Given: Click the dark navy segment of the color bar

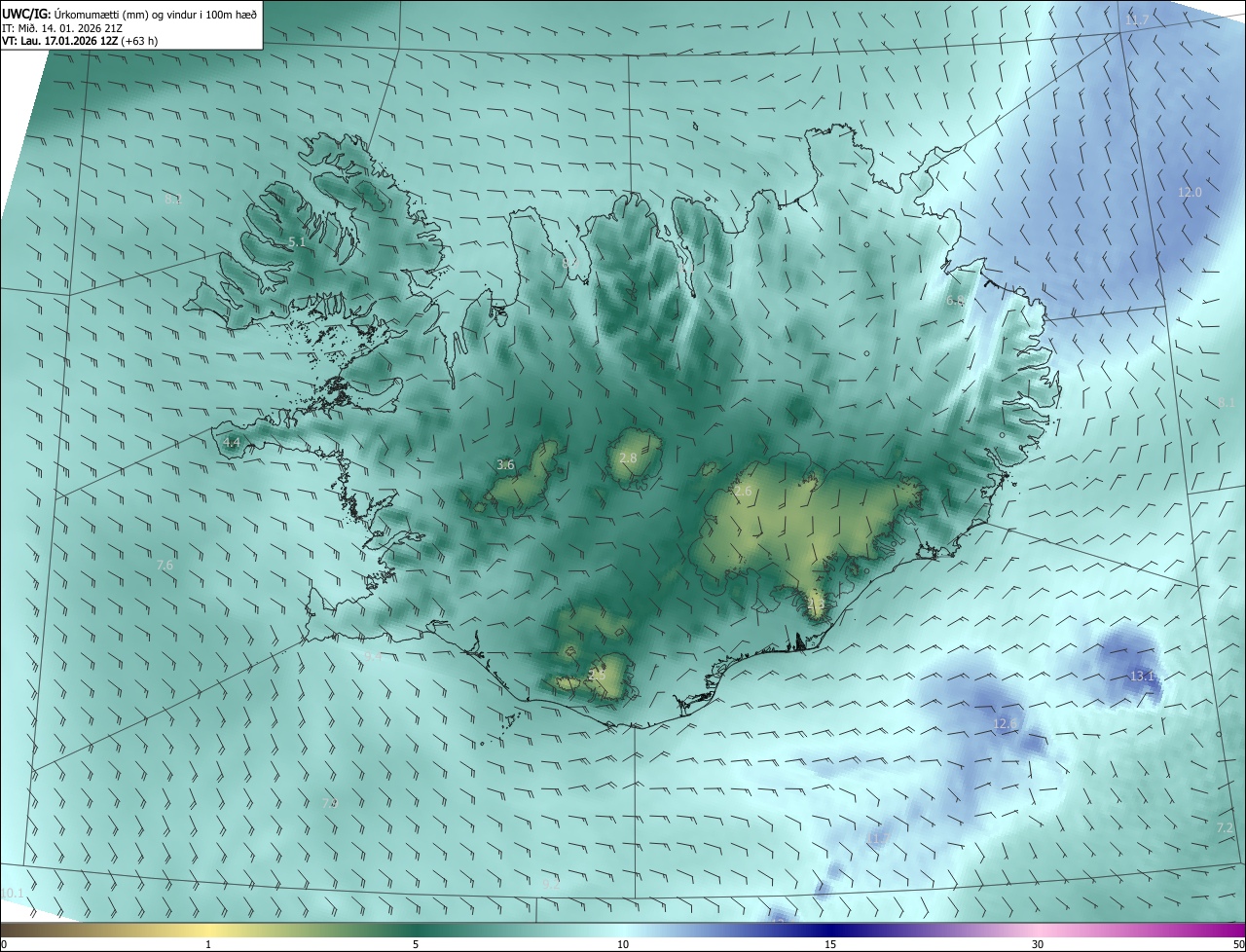Looking at the screenshot, I should pyautogui.click(x=830, y=930).
